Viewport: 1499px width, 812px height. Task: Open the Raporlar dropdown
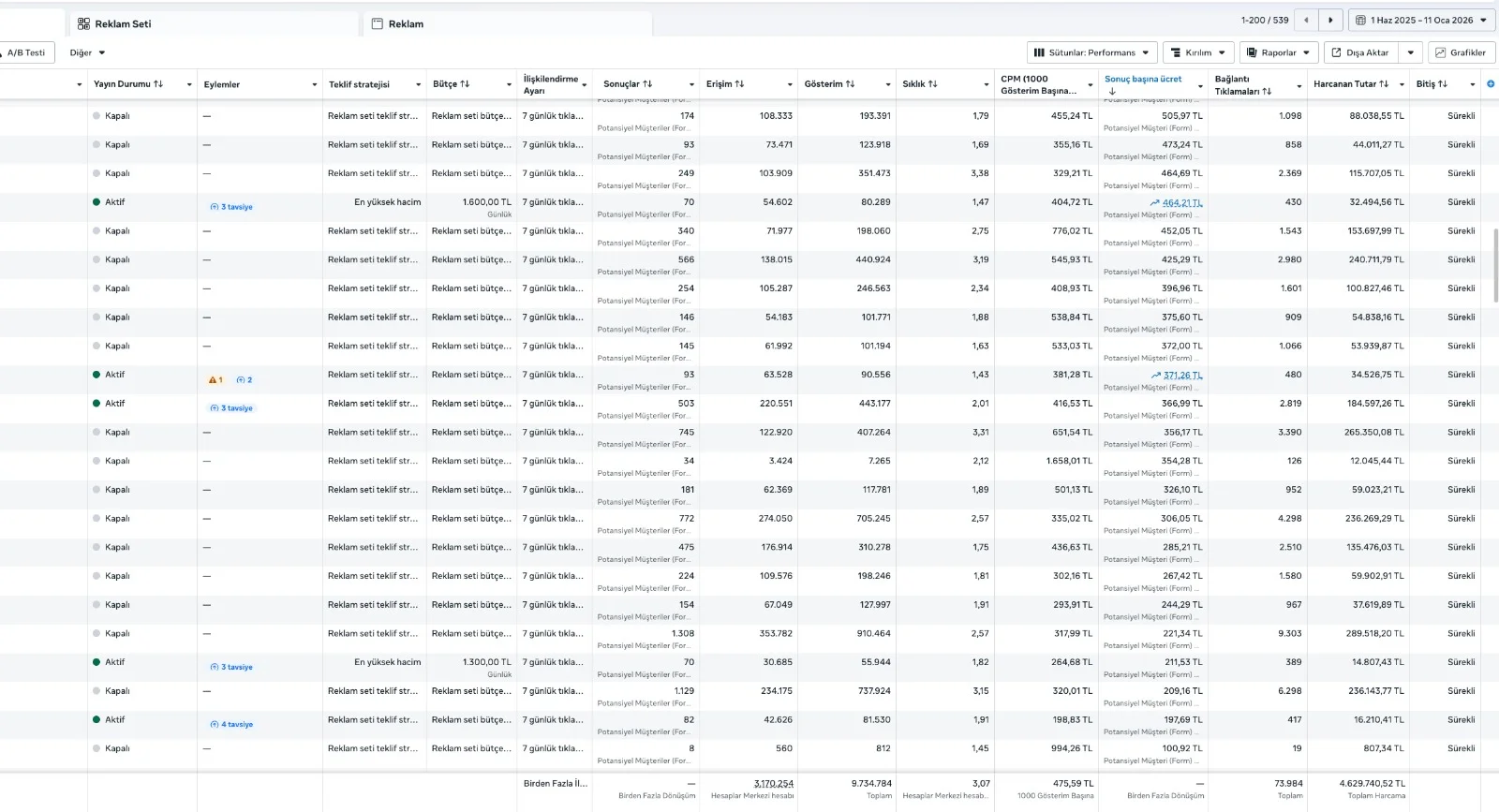pos(1278,52)
